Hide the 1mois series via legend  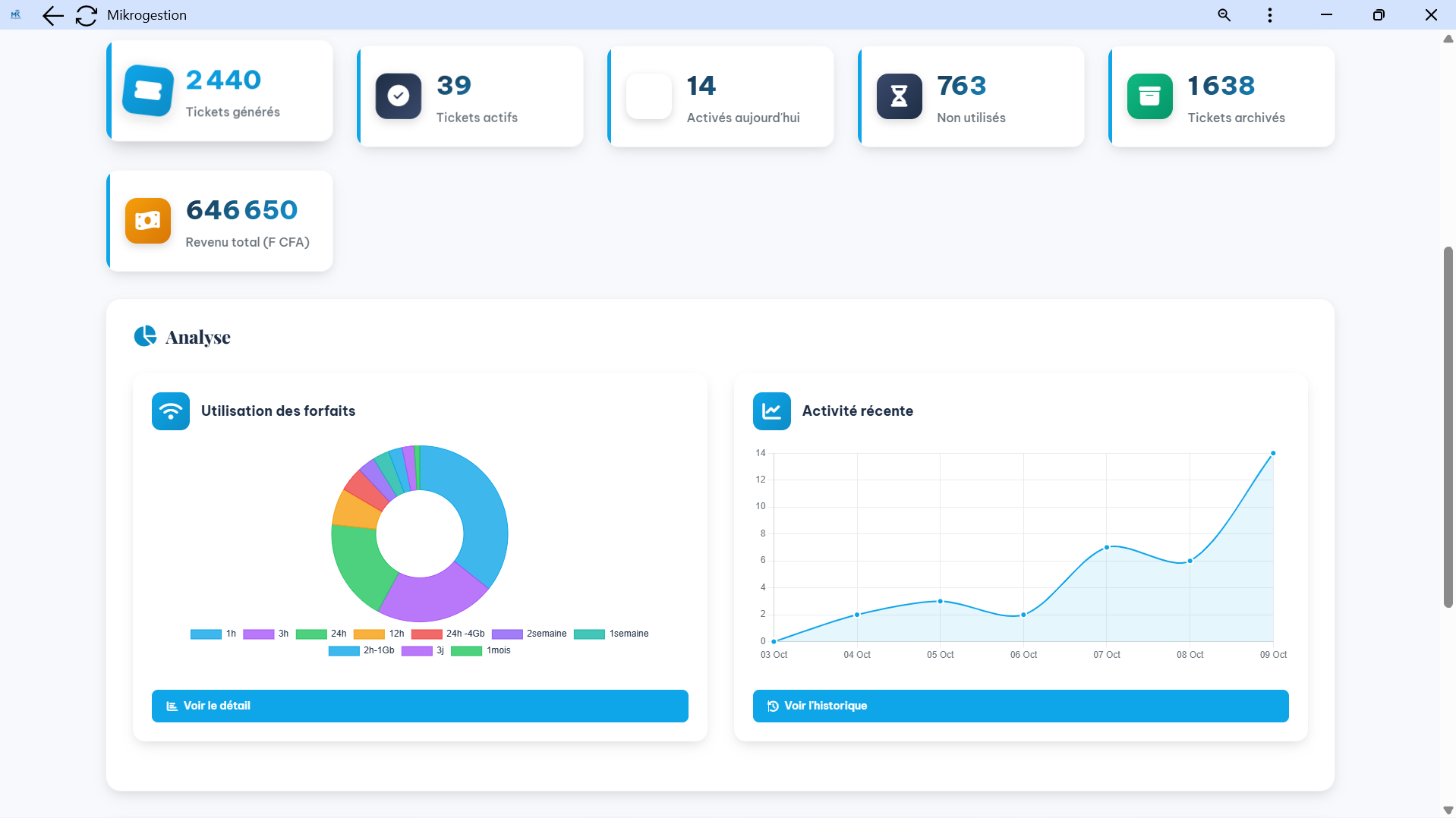(x=481, y=650)
